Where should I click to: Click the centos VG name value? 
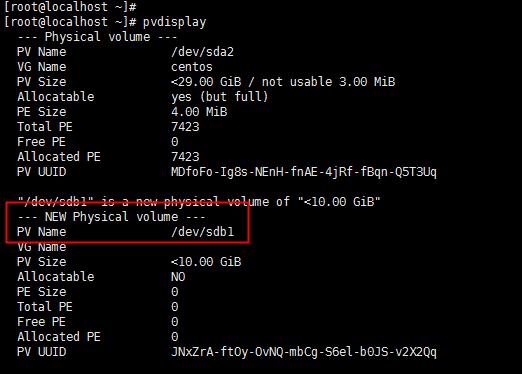(192, 67)
